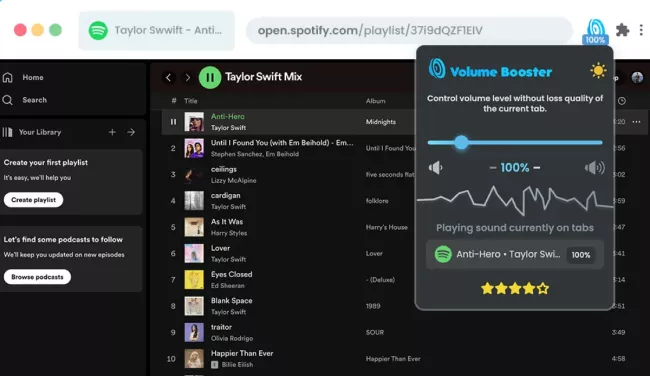The width and height of the screenshot is (650, 376).
Task: Click the first gold rating star
Action: 488,288
